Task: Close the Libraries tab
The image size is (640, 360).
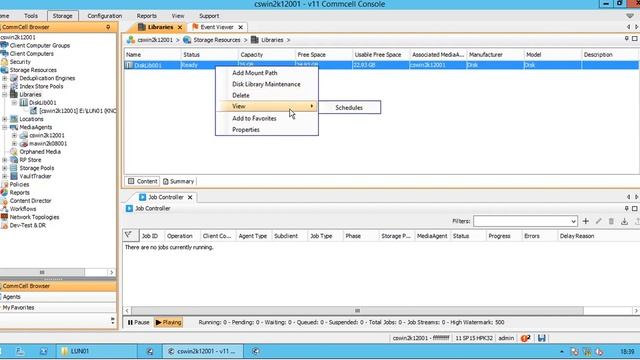Action: point(180,27)
